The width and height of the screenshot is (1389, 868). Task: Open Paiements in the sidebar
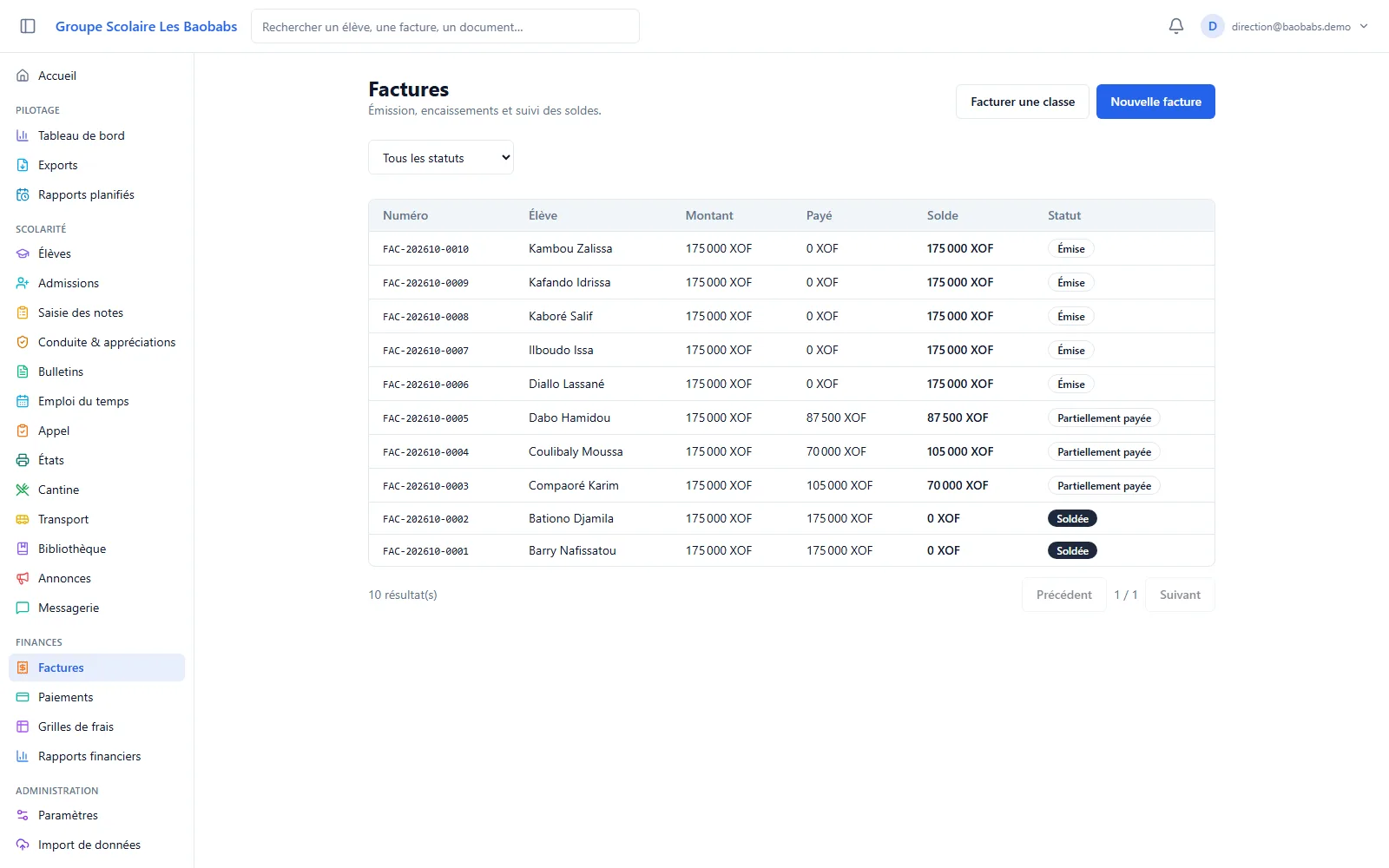tap(96, 697)
